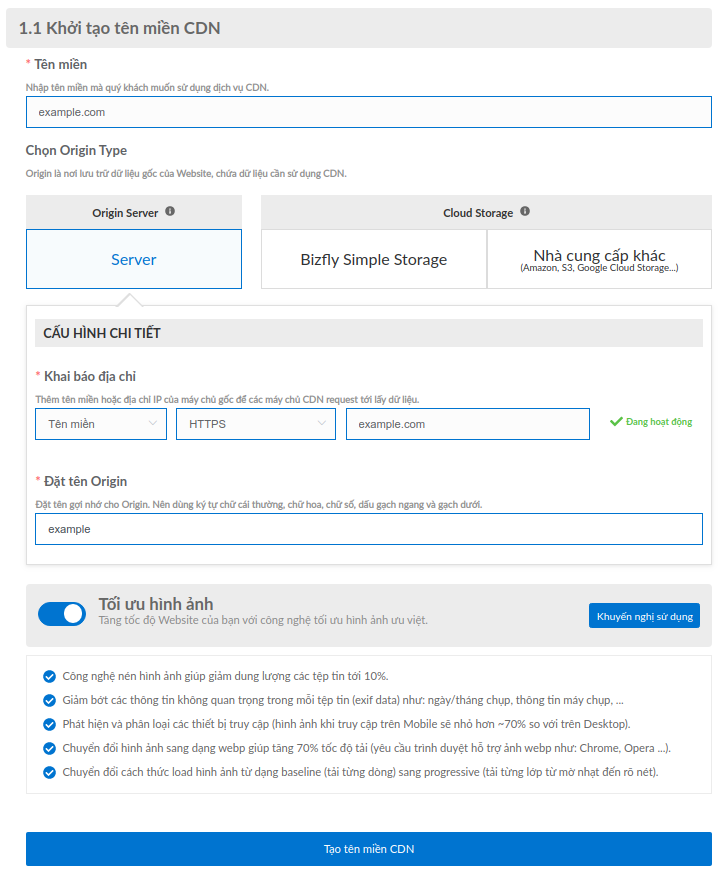Click the chevron arrow in the HTTPS selector

(322, 423)
